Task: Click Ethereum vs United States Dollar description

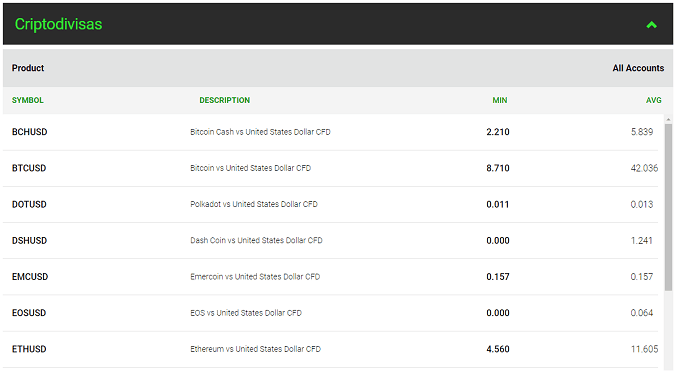Action: 256,349
